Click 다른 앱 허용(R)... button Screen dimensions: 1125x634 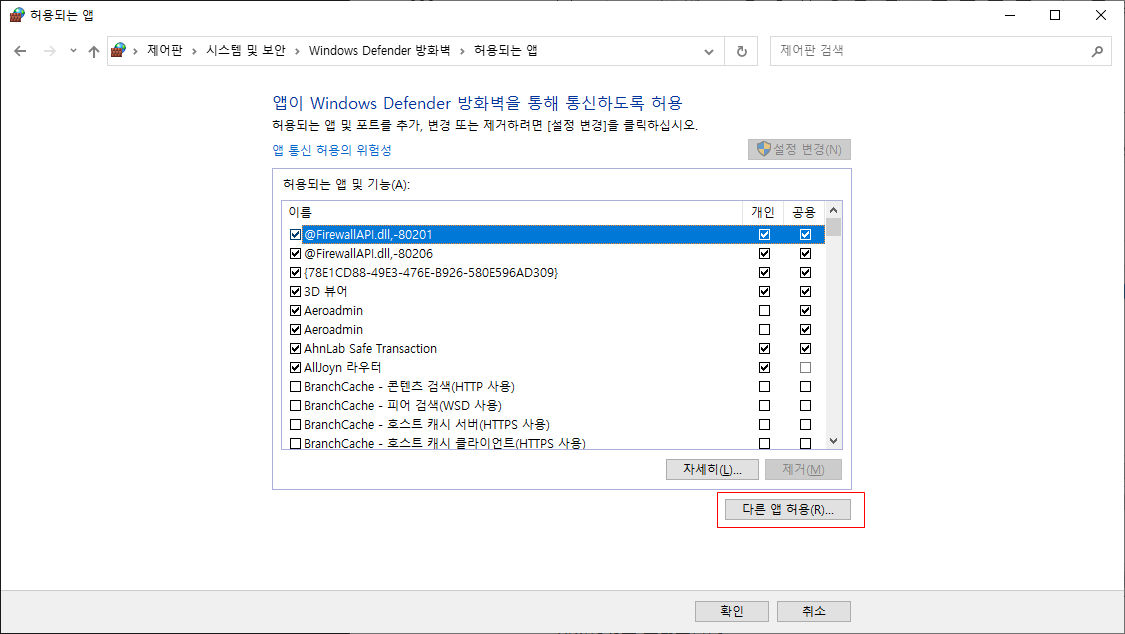[x=788, y=510]
